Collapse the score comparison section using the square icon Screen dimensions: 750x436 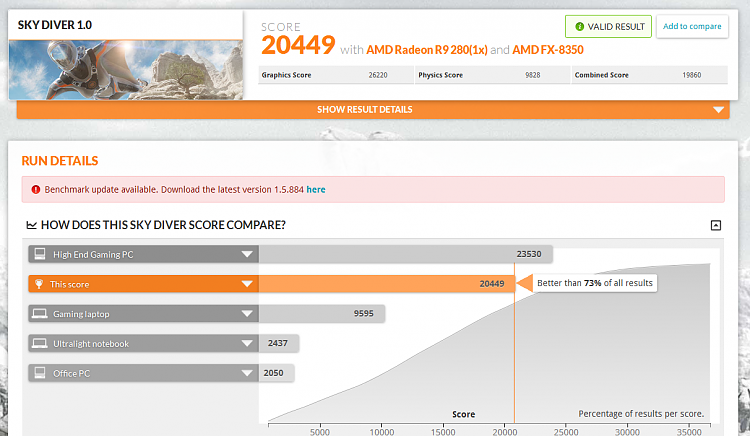[716, 225]
